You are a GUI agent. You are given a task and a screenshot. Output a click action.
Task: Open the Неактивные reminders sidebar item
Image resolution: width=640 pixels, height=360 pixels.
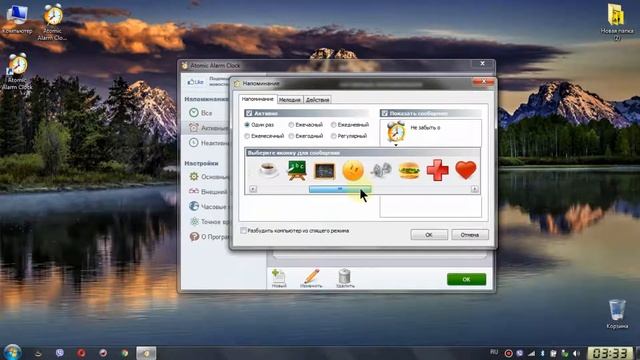tap(208, 143)
